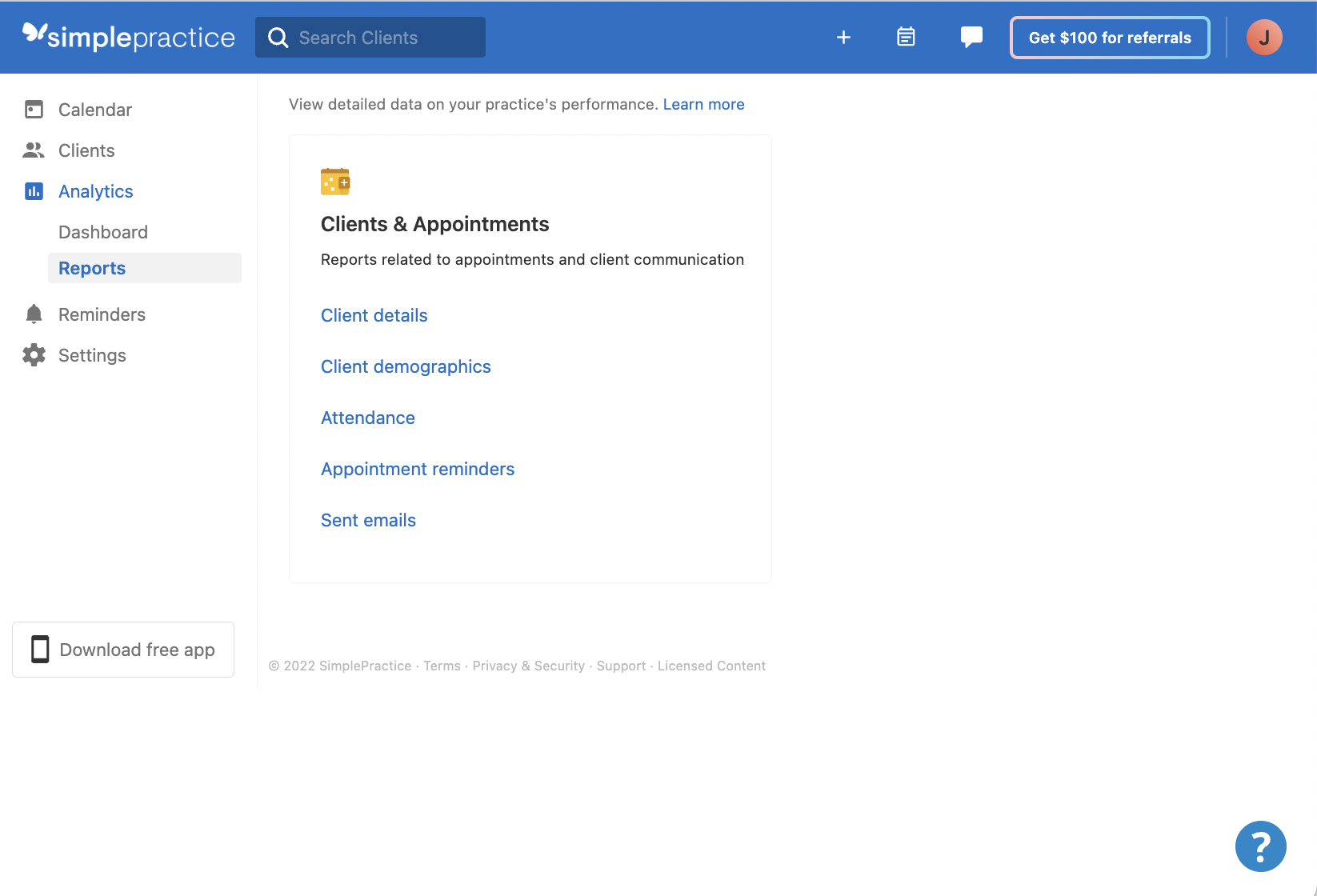Screen dimensions: 1317x896
Task: Click the Download free app button
Action: point(122,649)
